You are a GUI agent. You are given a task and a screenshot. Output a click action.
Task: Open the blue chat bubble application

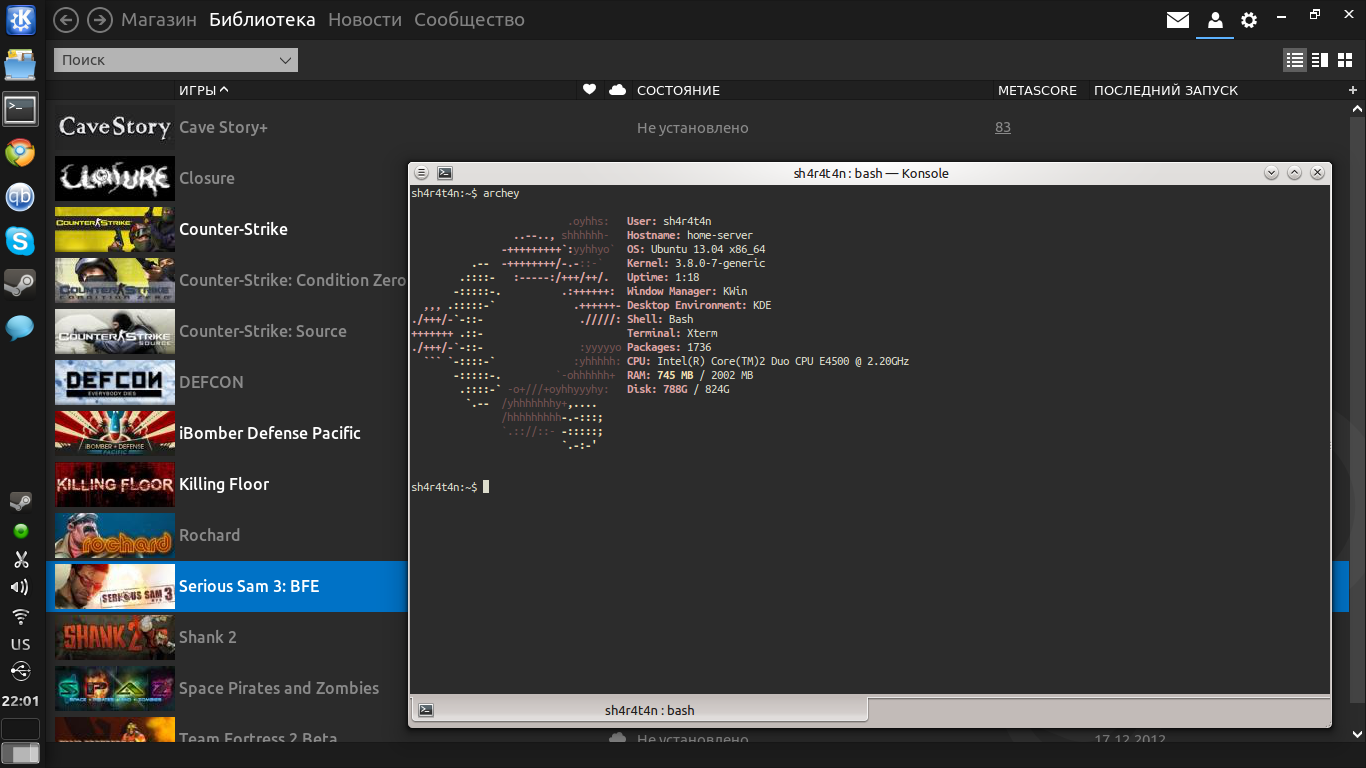point(20,327)
